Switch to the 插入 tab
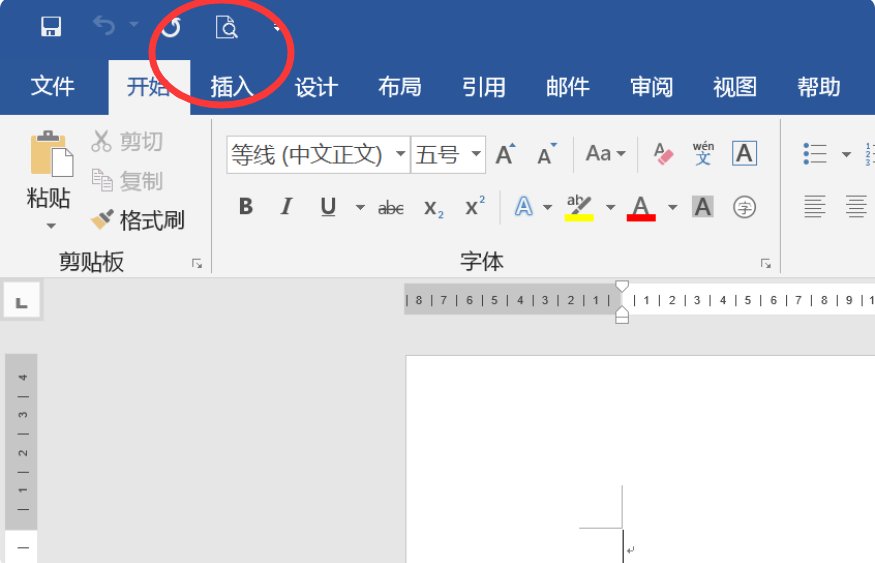875x563 pixels. 232,86
